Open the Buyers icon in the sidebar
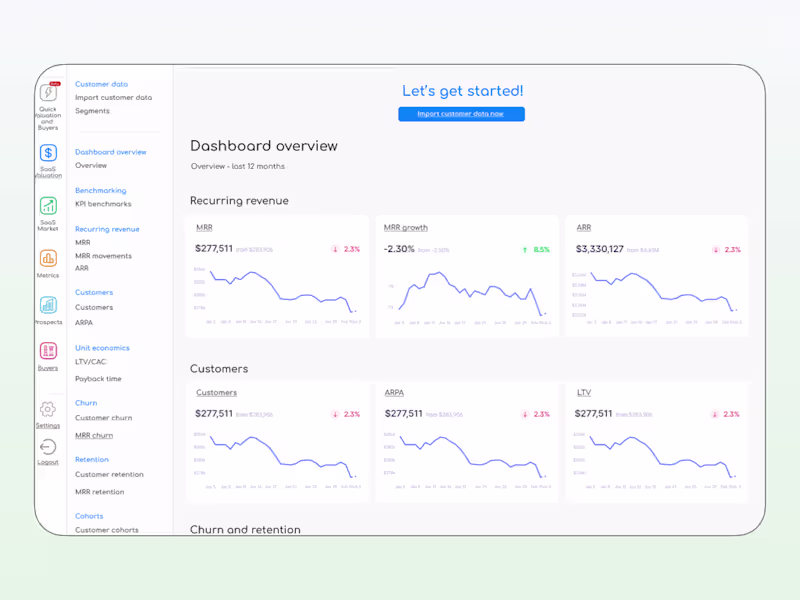800x600 pixels. [48, 352]
